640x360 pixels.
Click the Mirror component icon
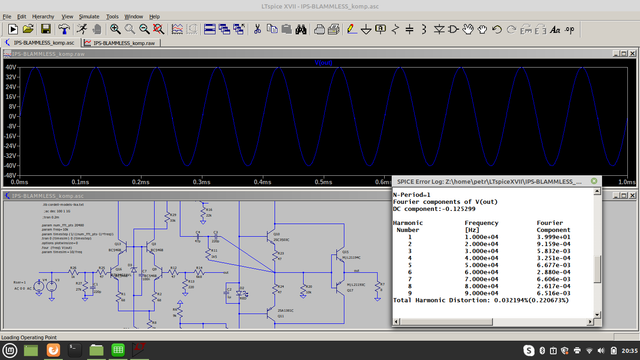[x=540, y=29]
